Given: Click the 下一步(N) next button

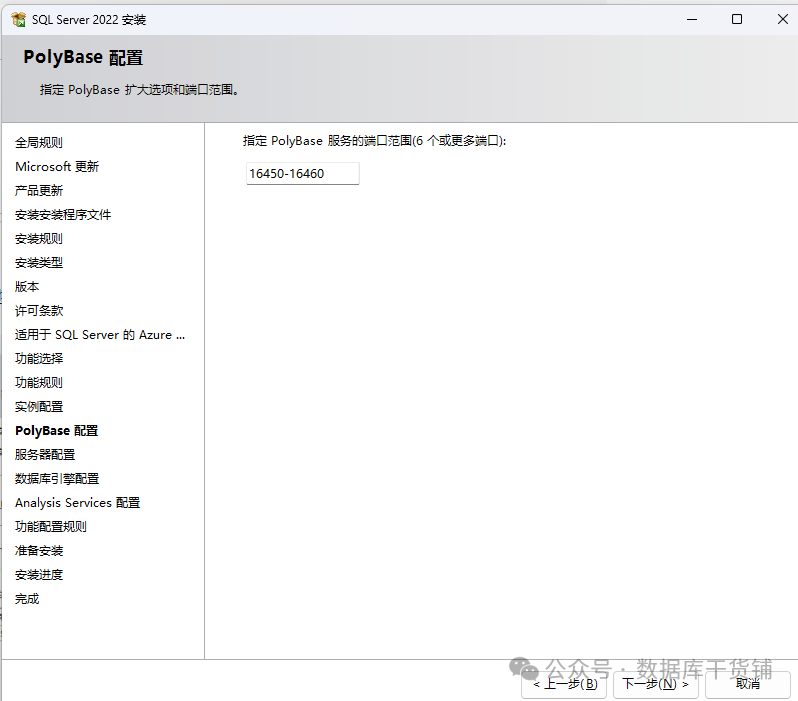Looking at the screenshot, I should [x=656, y=684].
